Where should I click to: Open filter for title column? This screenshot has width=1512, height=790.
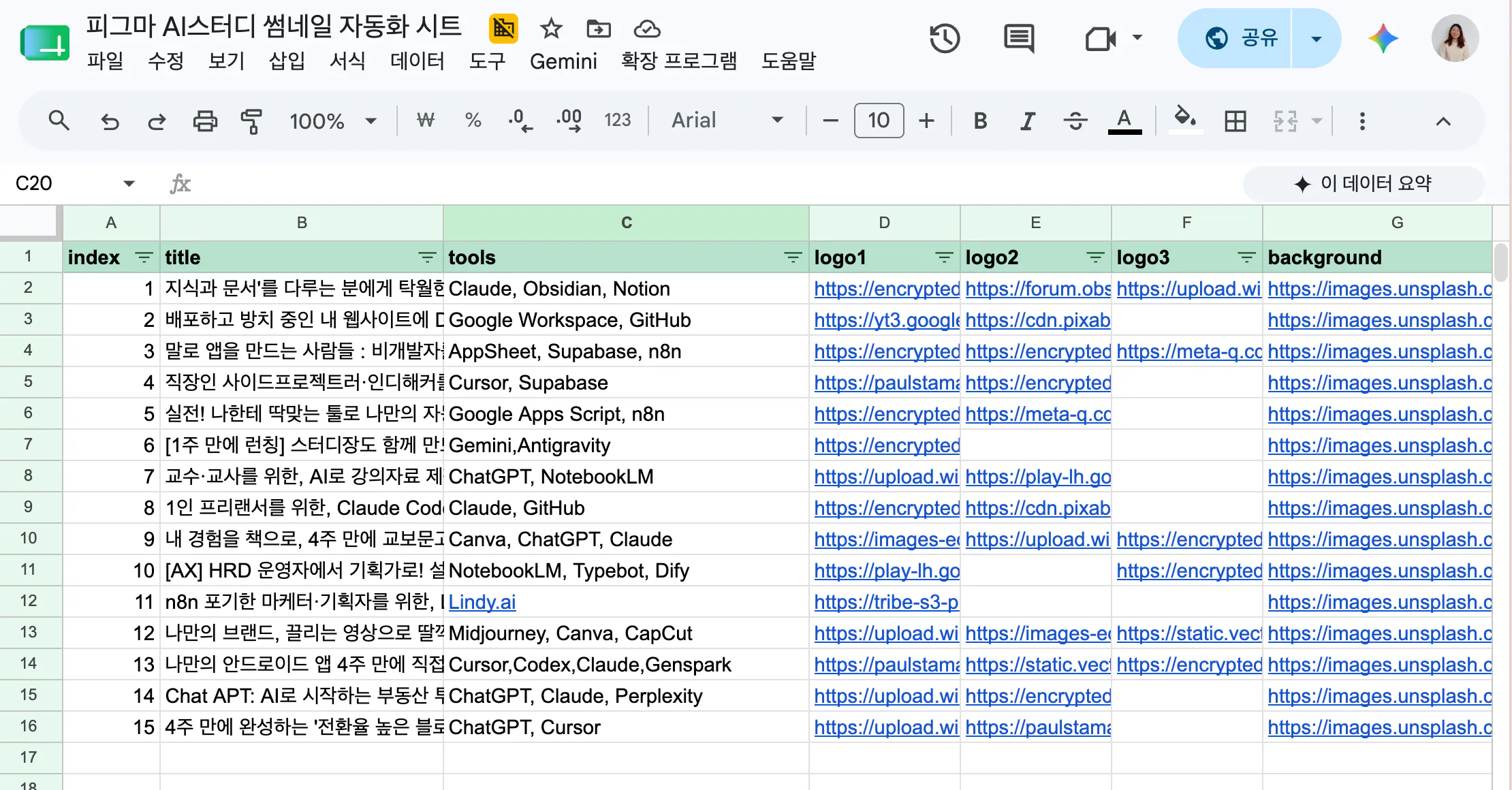coord(427,257)
